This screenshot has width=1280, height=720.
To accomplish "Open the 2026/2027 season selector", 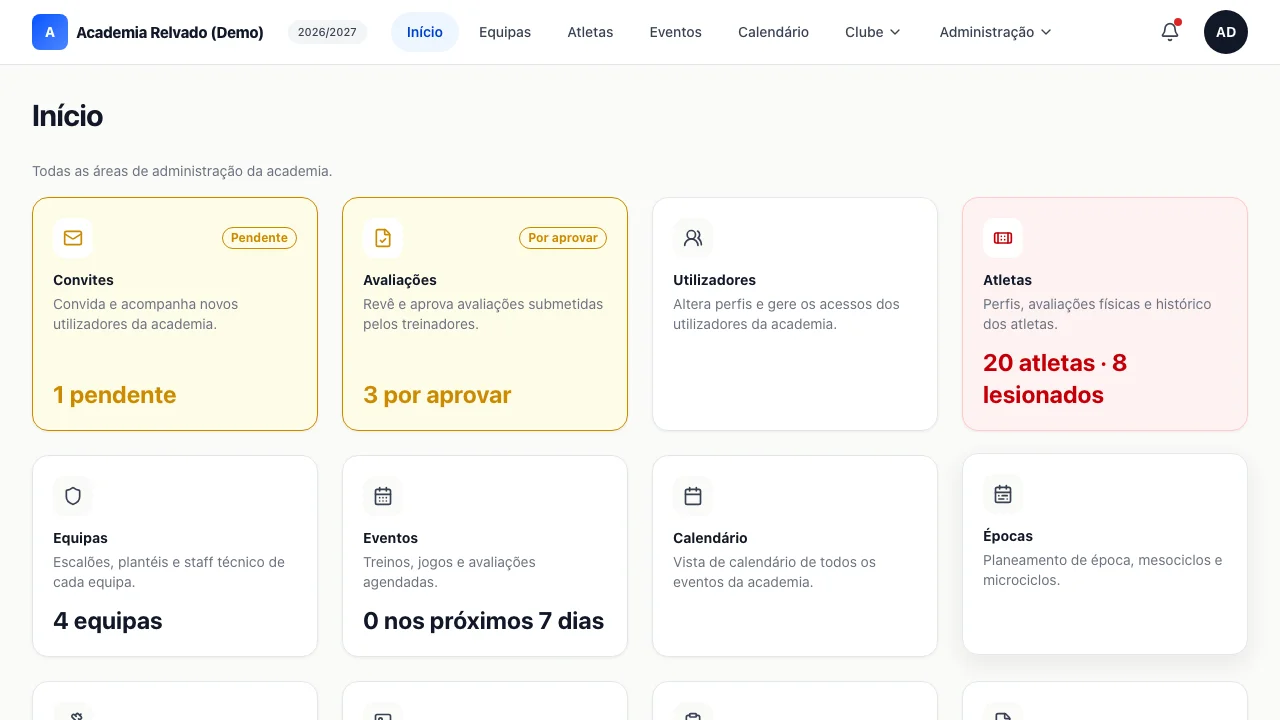I will [327, 32].
